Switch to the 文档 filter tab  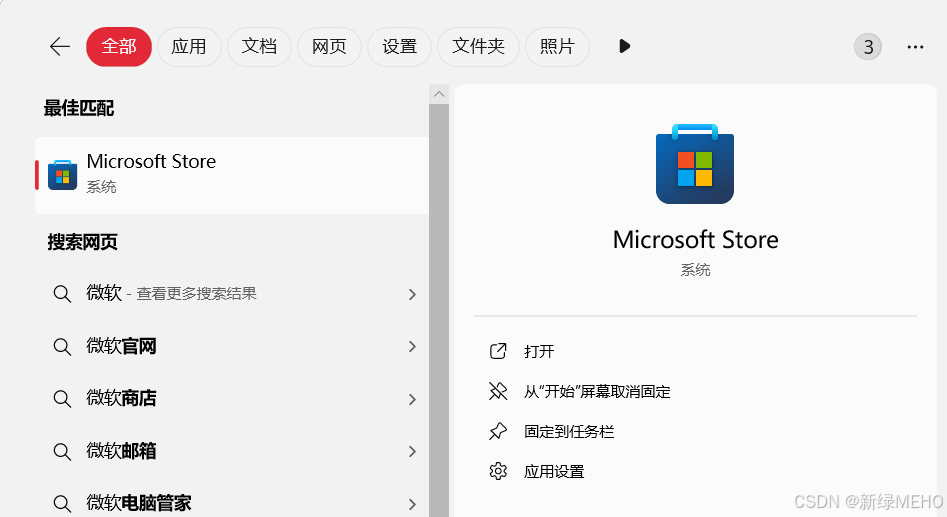tap(259, 47)
